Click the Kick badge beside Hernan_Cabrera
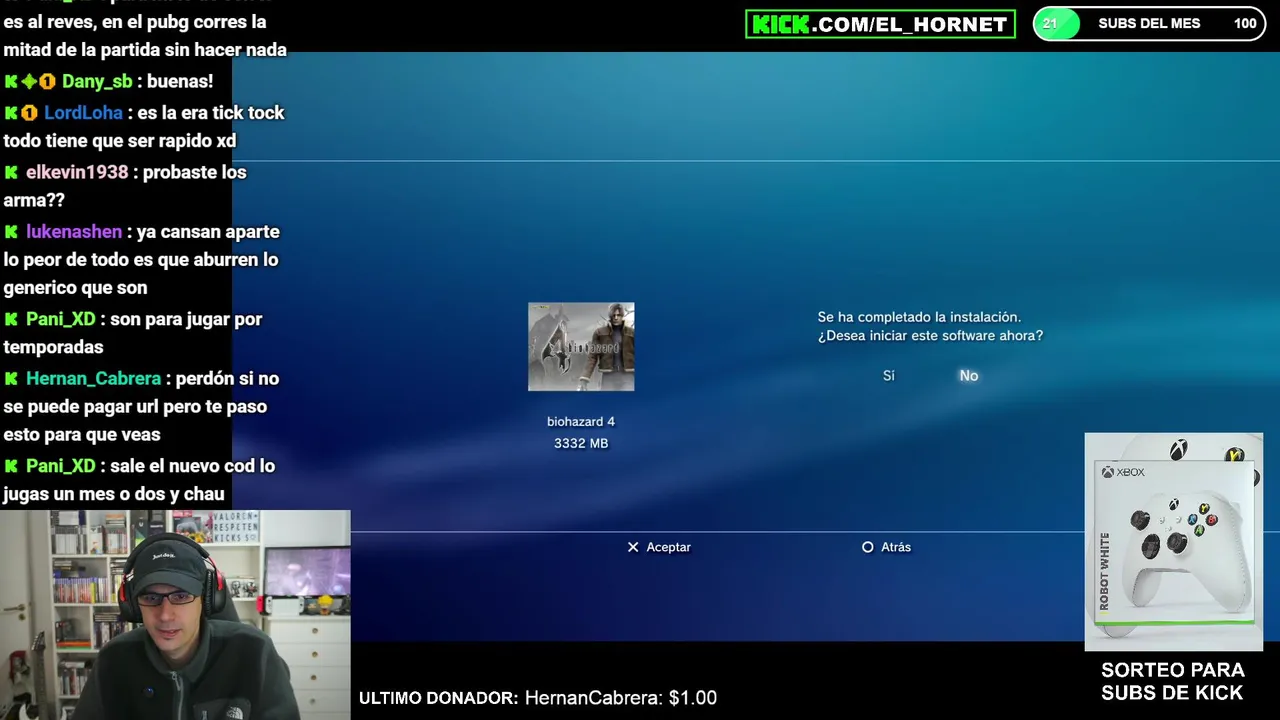The image size is (1280, 720). [x=11, y=379]
